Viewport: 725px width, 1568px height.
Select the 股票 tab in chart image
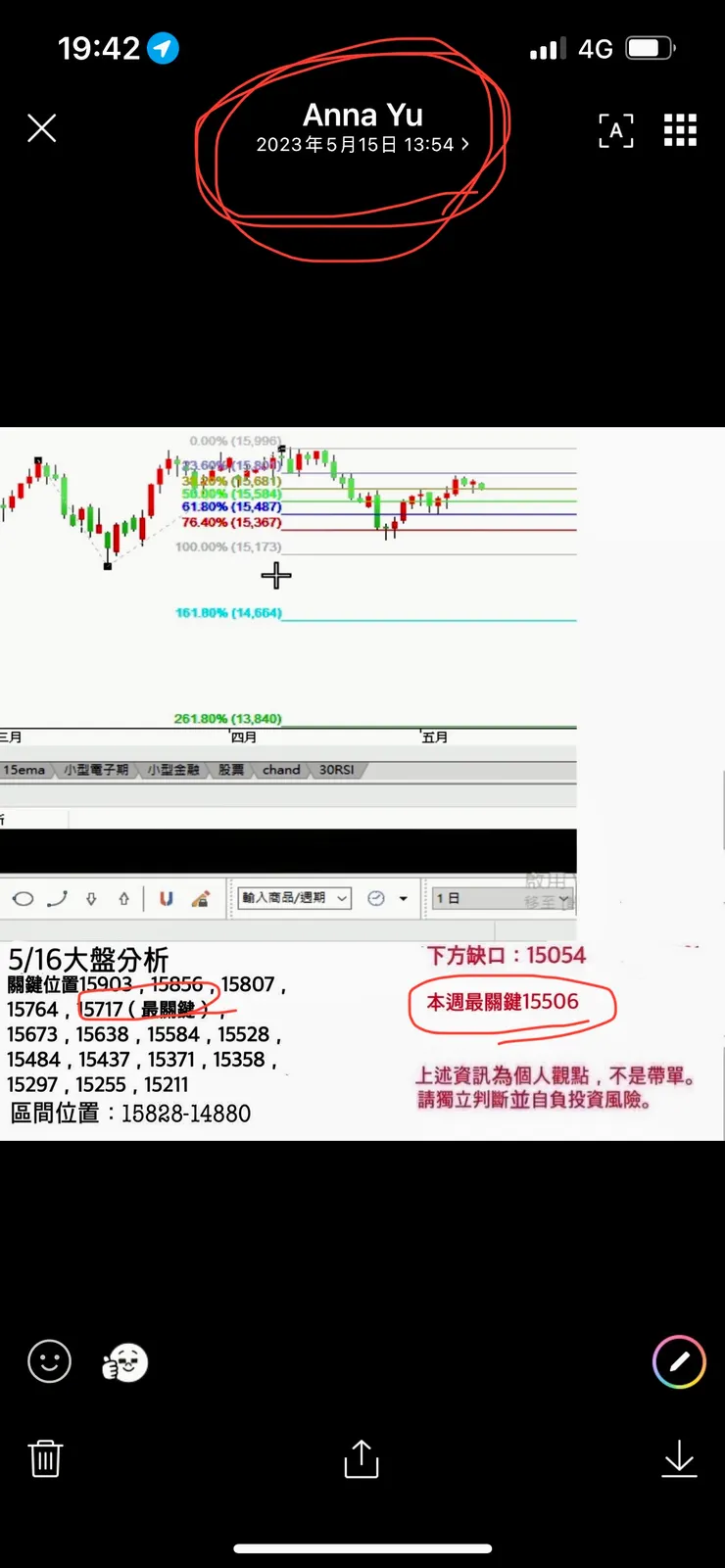coord(231,770)
